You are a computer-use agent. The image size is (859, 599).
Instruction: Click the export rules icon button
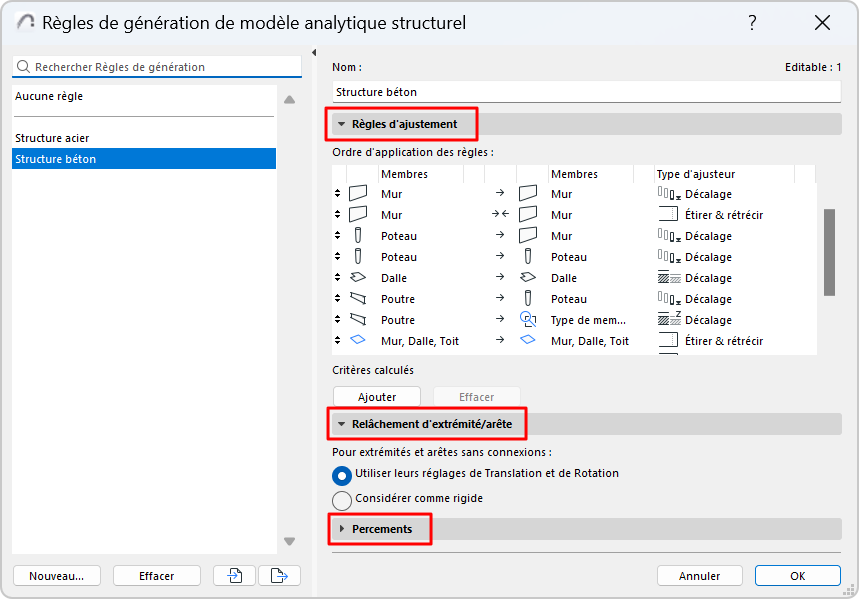279,575
